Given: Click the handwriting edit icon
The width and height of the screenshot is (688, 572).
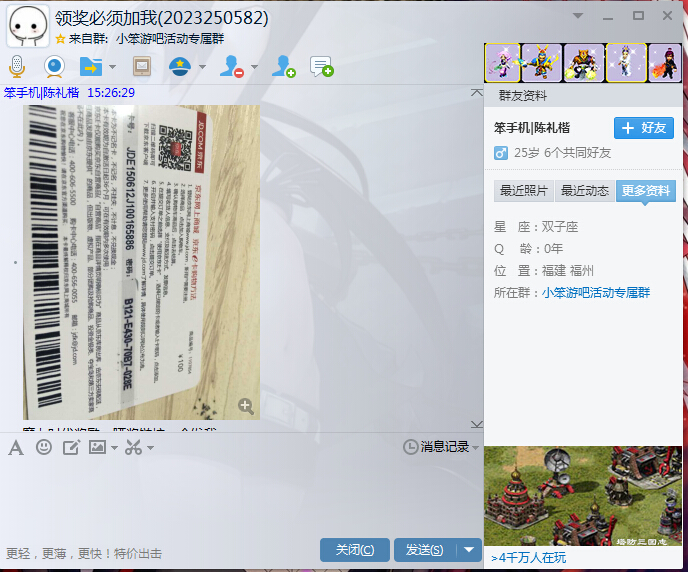Looking at the screenshot, I should [x=71, y=447].
